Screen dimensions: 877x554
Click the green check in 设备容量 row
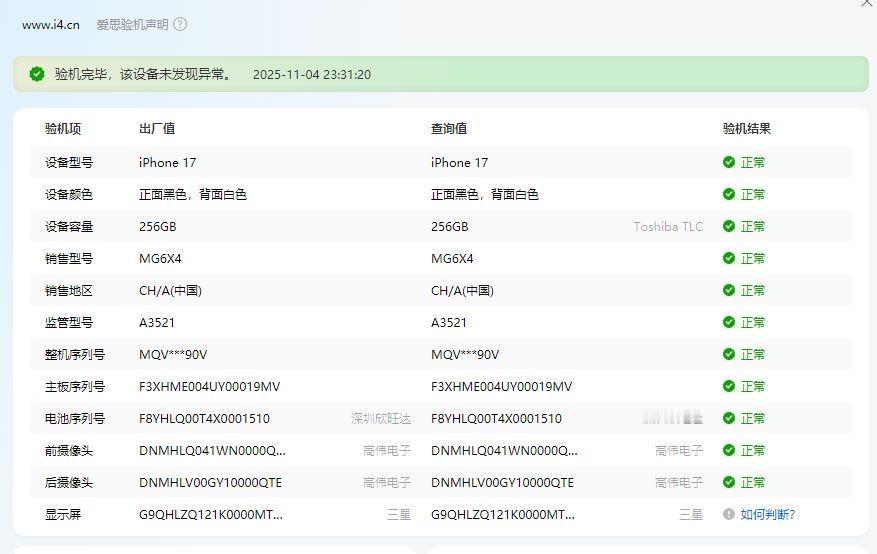pyautogui.click(x=728, y=226)
